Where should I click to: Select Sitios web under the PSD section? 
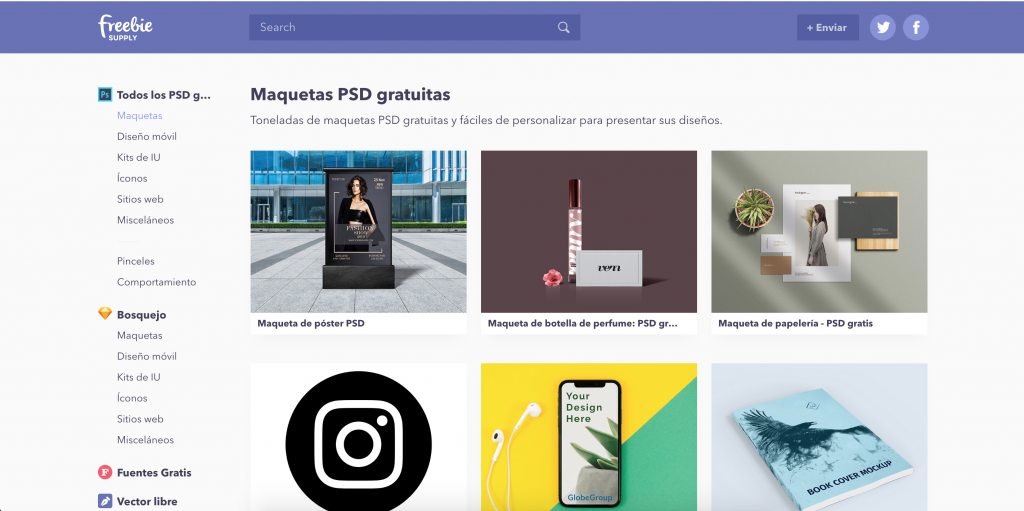(140, 199)
